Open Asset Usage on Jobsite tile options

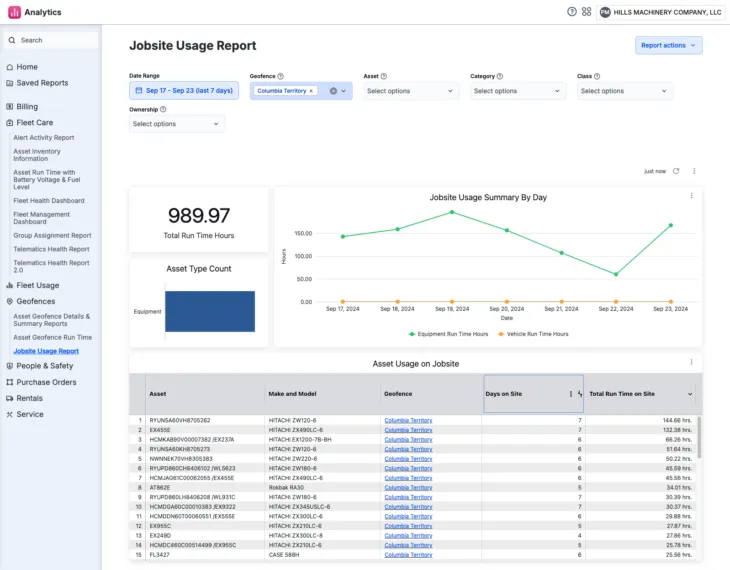pyautogui.click(x=691, y=362)
